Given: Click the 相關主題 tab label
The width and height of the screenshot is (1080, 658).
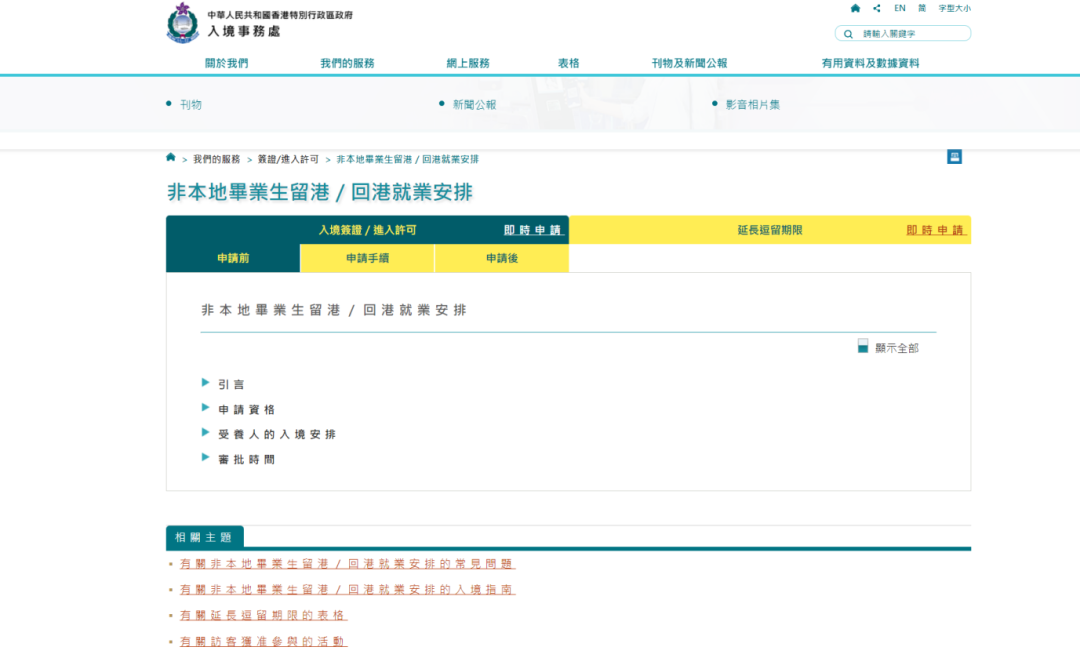Looking at the screenshot, I should [x=205, y=537].
